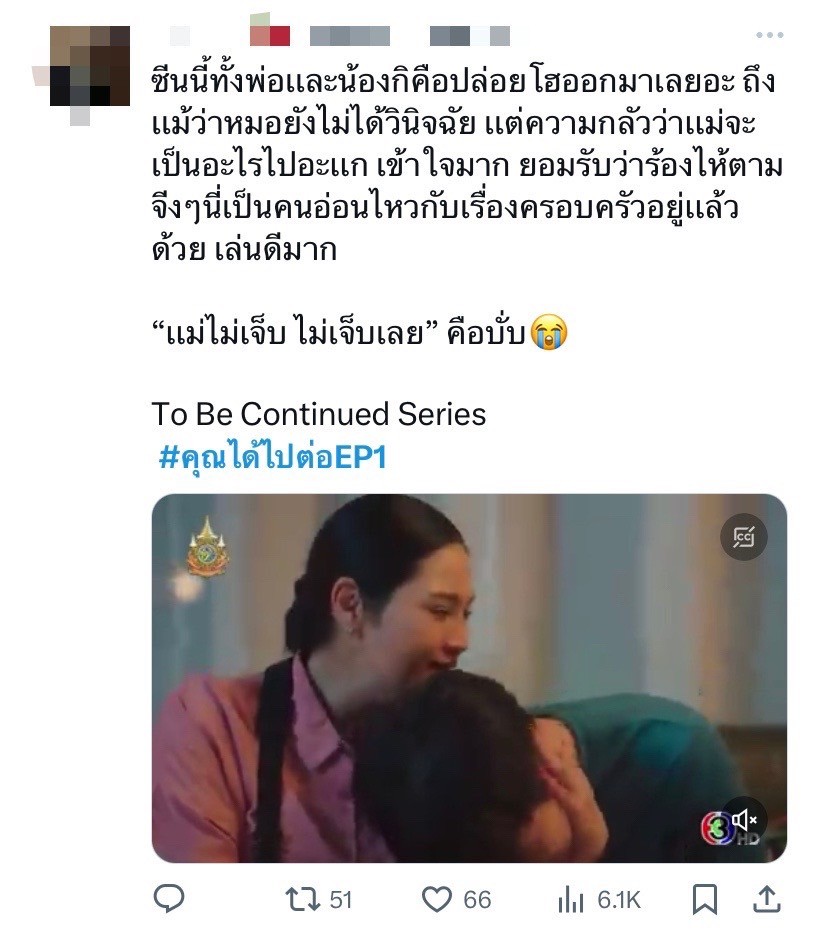Open view analytics bar chart icon
The width and height of the screenshot is (828, 936).
coord(570,900)
